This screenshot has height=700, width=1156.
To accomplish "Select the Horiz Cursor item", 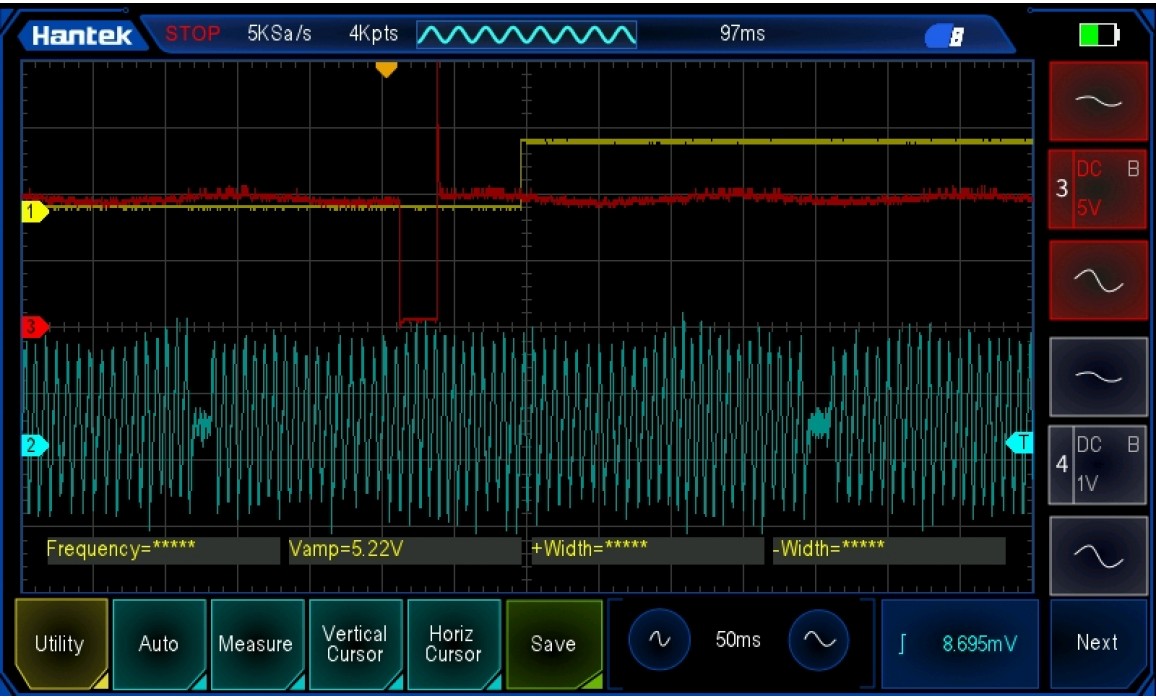I will point(453,644).
